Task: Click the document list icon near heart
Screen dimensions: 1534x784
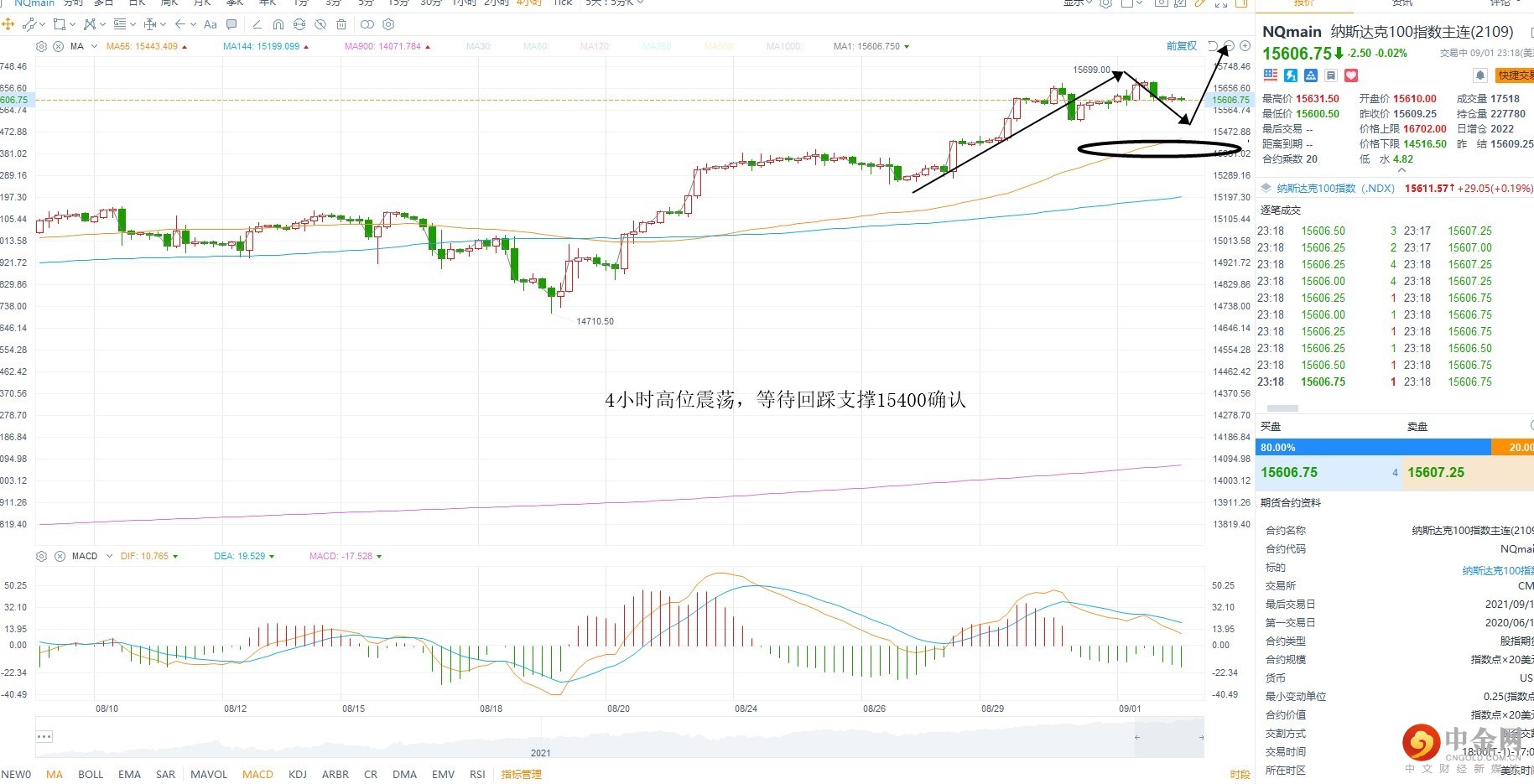Action: [1331, 75]
